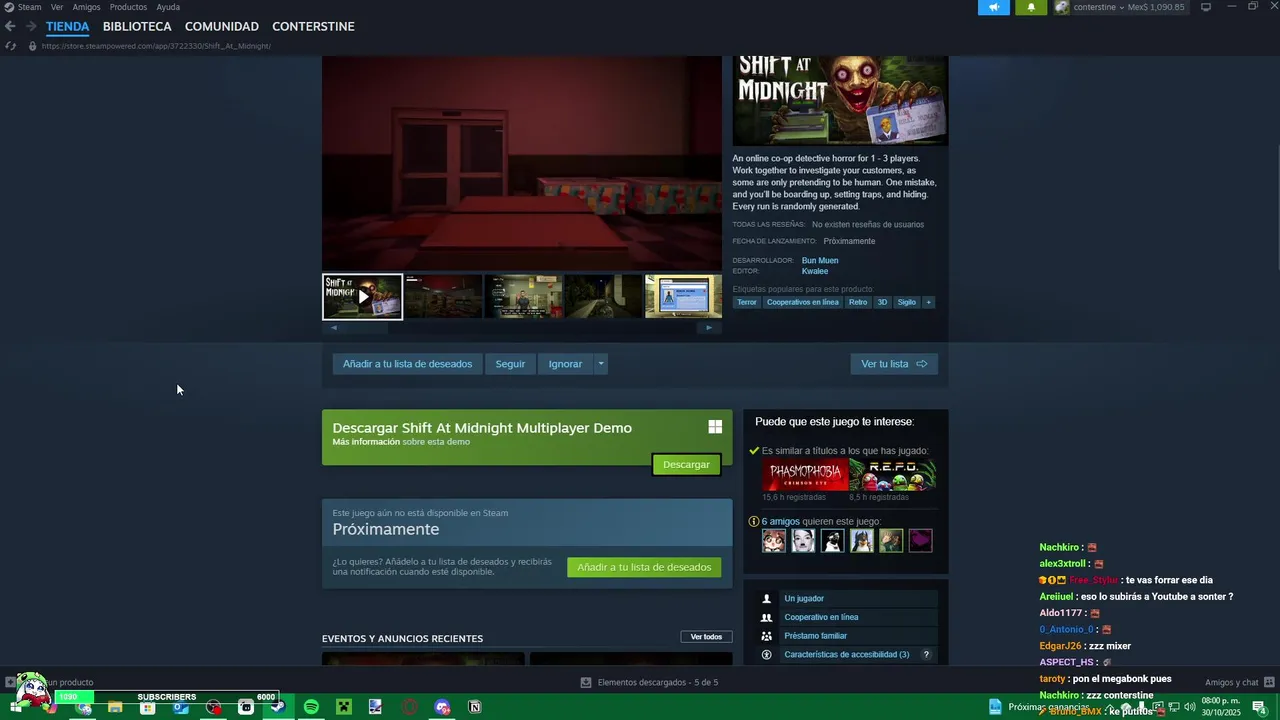
Task: Open the Ver menu
Action: click(x=57, y=7)
